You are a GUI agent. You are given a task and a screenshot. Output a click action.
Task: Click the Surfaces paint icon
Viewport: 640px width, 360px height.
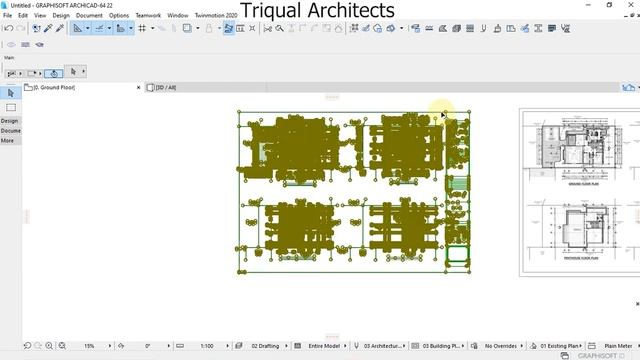tap(497, 28)
